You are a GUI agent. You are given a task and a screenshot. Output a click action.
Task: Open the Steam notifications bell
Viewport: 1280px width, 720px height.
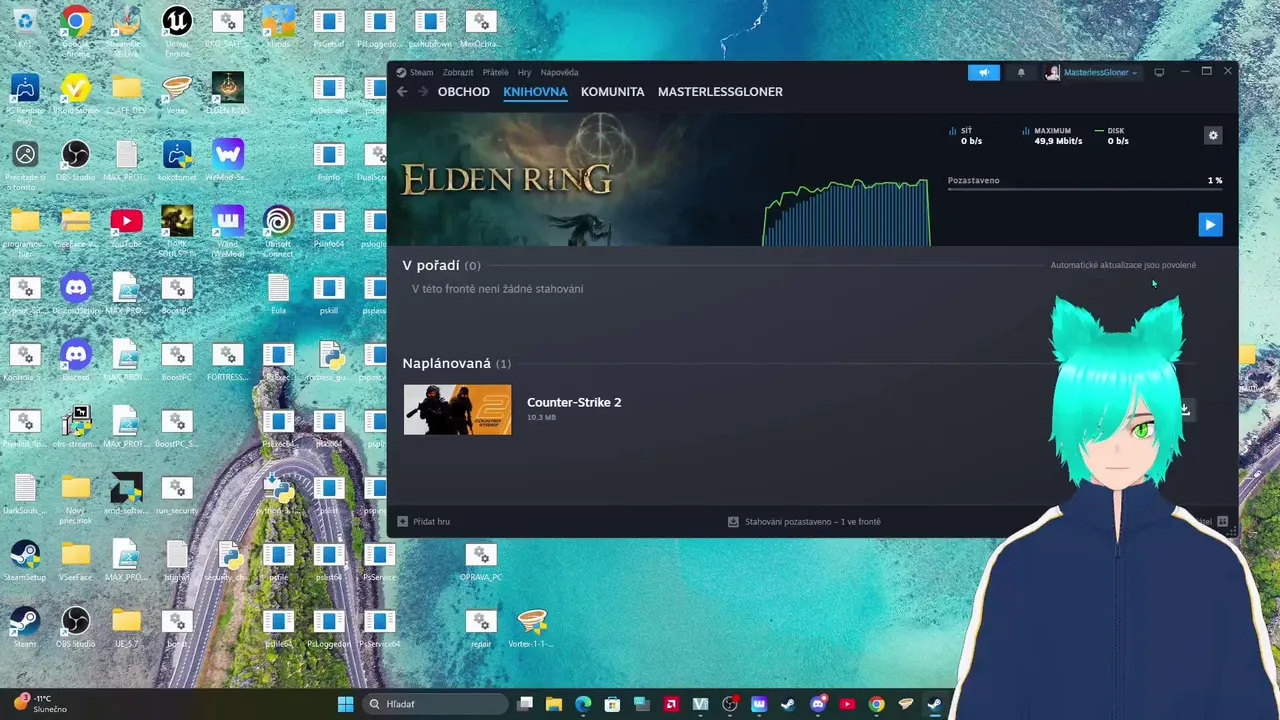1021,72
